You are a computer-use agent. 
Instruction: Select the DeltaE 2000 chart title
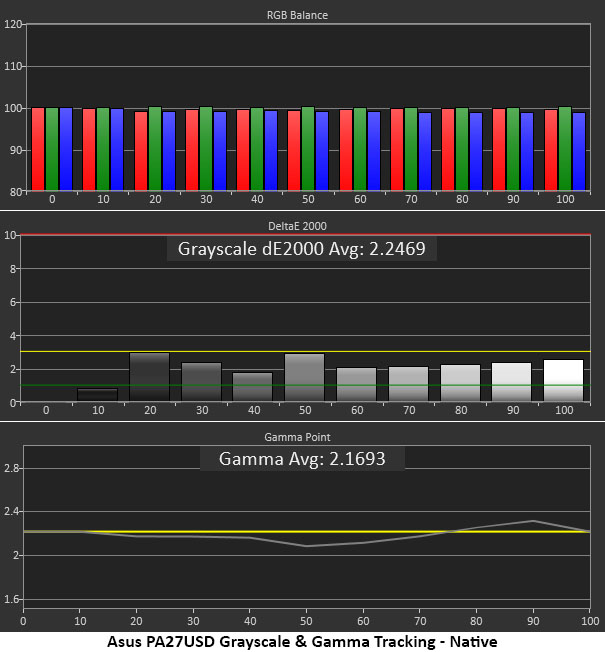tap(297, 226)
